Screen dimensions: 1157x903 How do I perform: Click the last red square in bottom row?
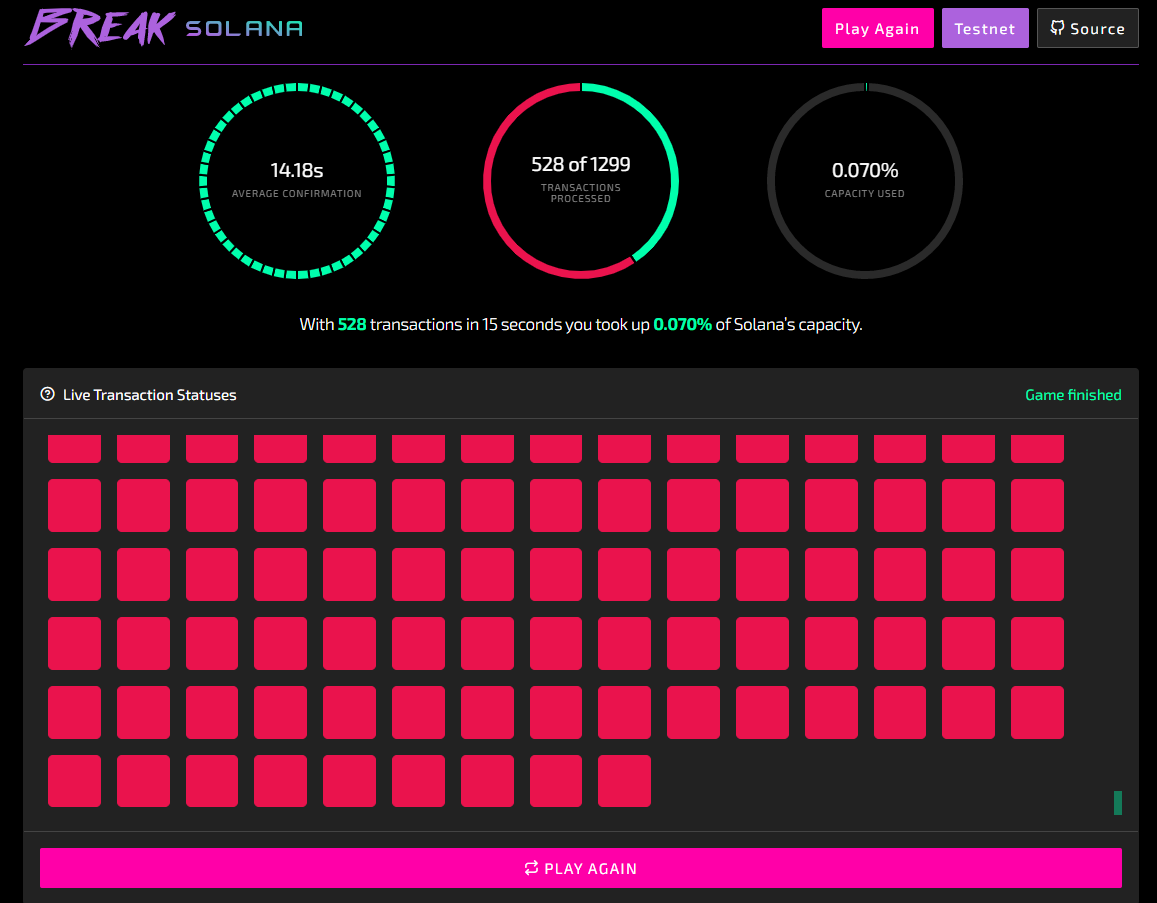(x=624, y=781)
